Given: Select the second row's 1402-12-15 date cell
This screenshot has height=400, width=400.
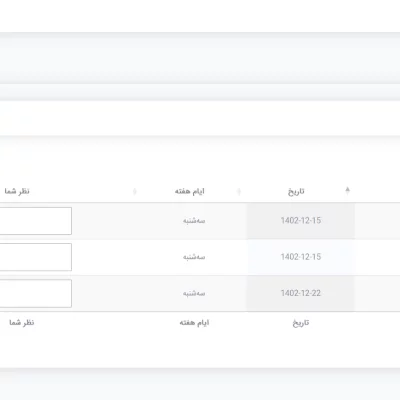Looking at the screenshot, I should tap(301, 257).
